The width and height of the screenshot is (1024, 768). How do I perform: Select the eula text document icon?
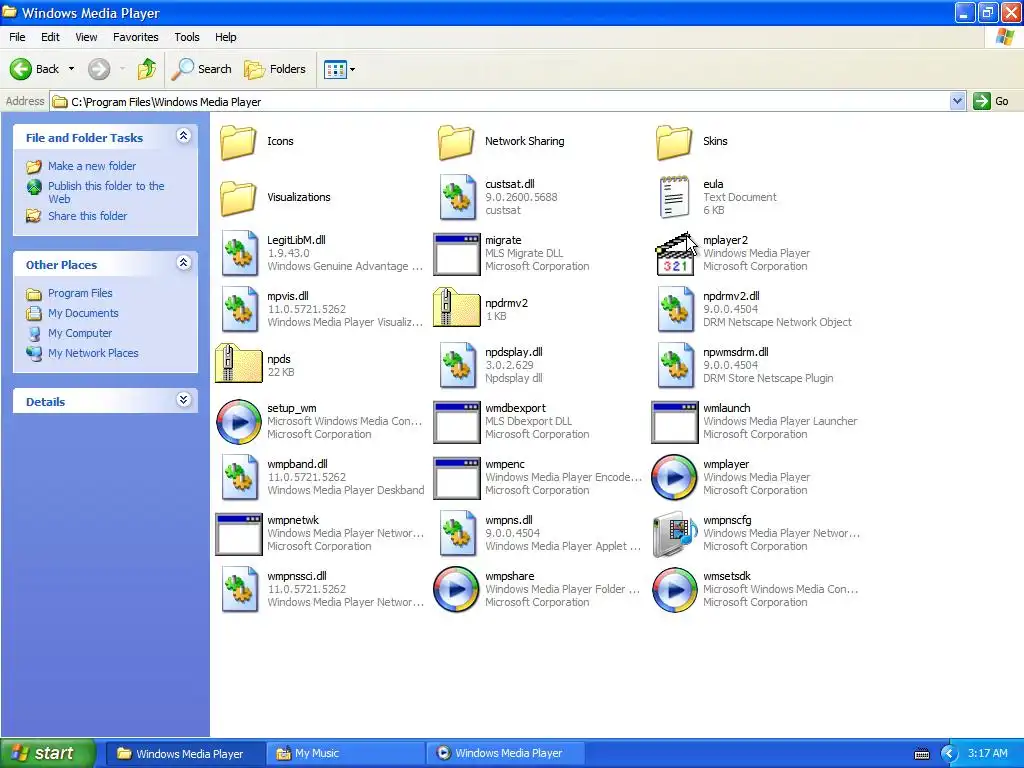pyautogui.click(x=674, y=197)
